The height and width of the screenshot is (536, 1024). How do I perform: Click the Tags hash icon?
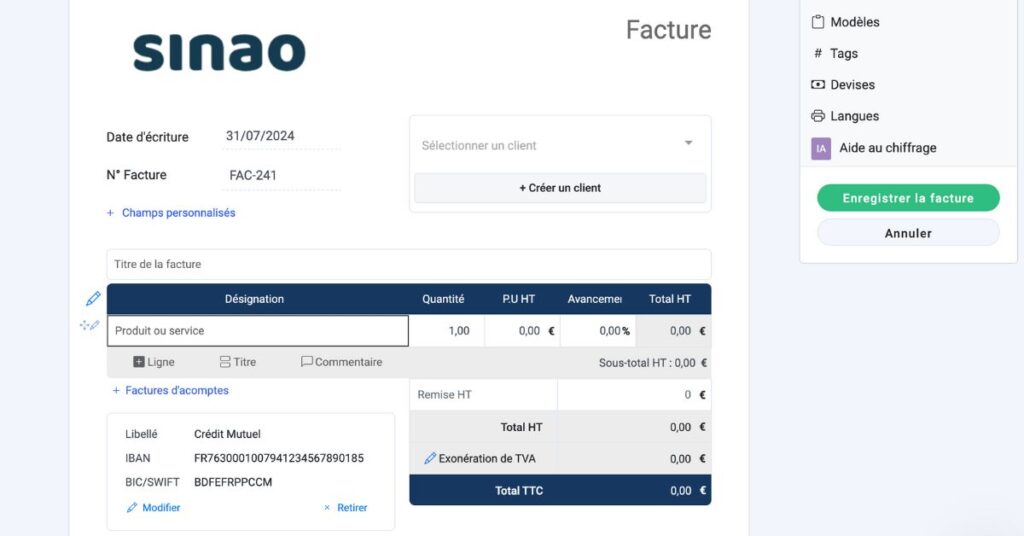point(818,54)
